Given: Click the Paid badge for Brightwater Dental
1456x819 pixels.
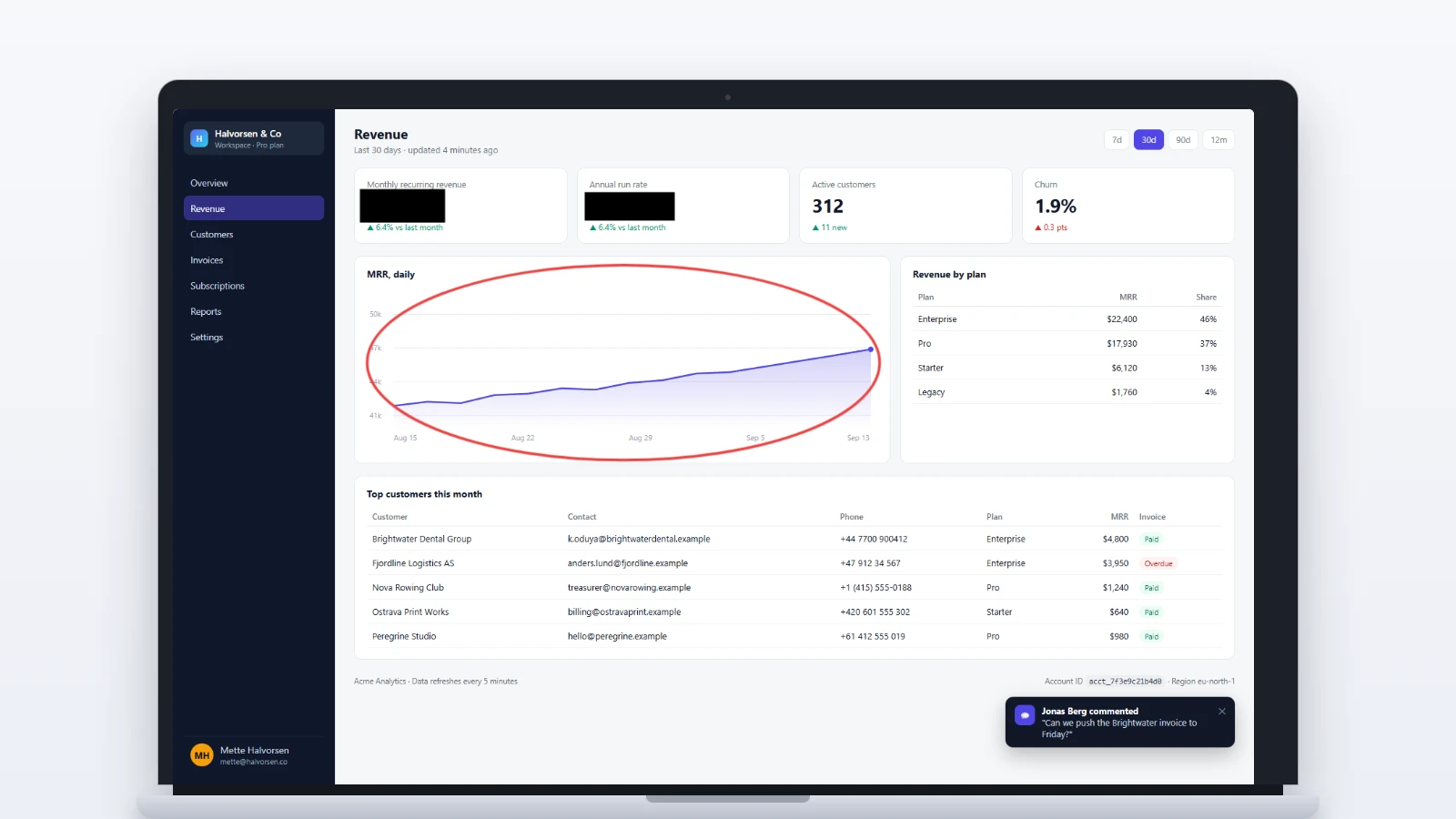Looking at the screenshot, I should pyautogui.click(x=1151, y=539).
